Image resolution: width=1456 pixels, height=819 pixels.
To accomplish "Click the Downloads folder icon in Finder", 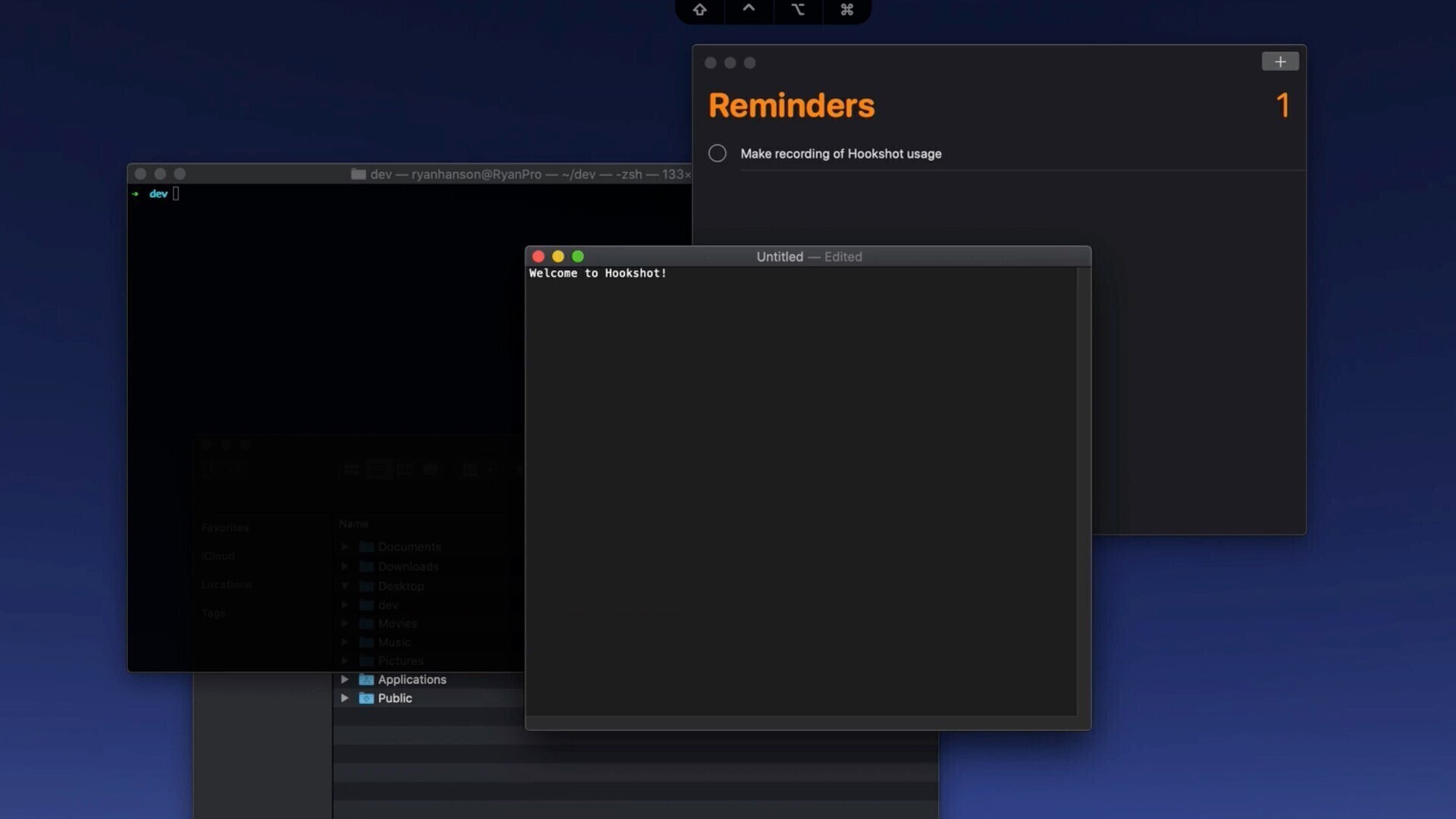I will pyautogui.click(x=366, y=566).
